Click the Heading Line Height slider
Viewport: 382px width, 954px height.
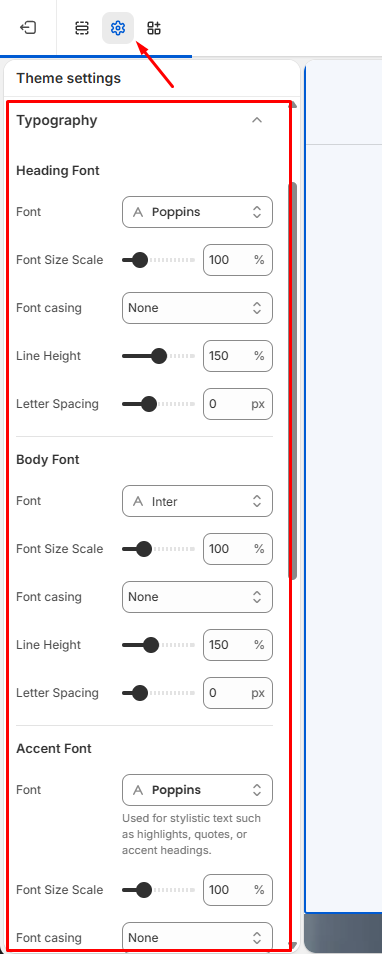pyautogui.click(x=159, y=356)
